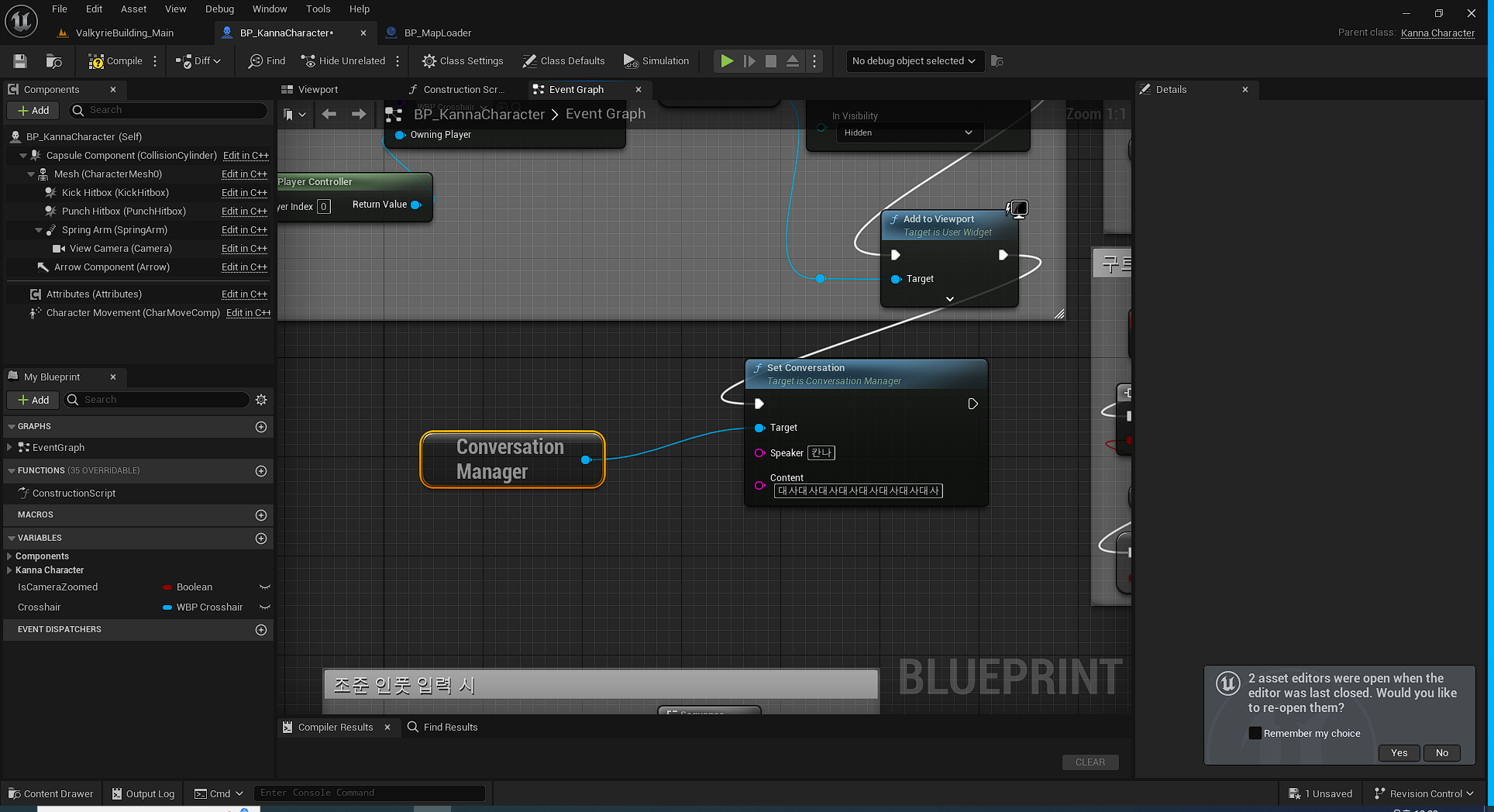This screenshot has width=1494, height=812.
Task: Toggle IsCameraZoomed variable visibility eye
Action: click(264, 587)
